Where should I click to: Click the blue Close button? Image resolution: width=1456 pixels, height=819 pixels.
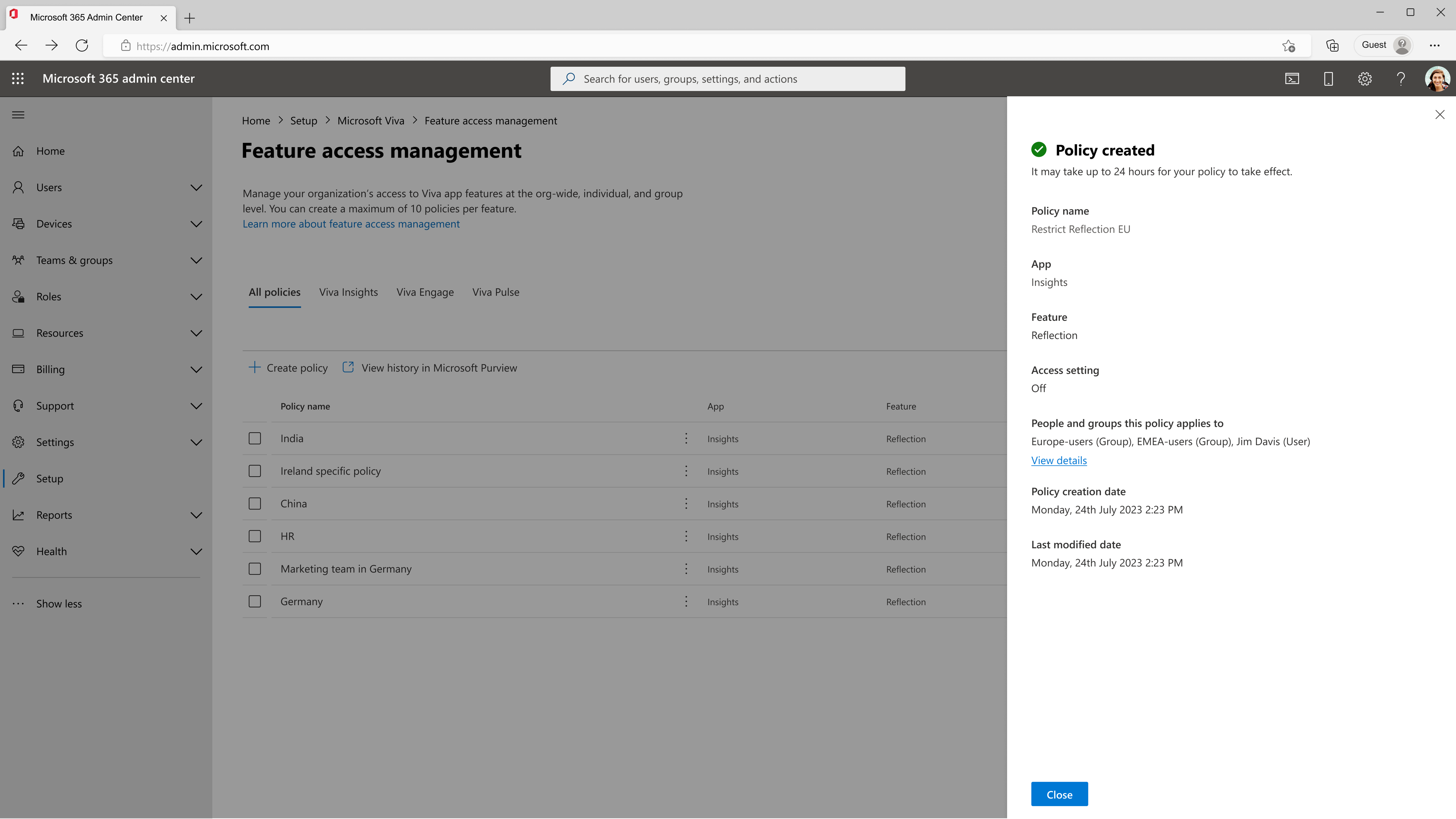pos(1059,794)
